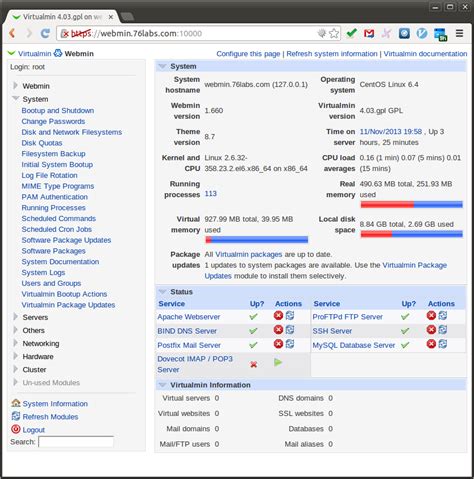The height and width of the screenshot is (479, 474).
Task: Open Scheduled Cron Jobs module
Action: [56, 229]
